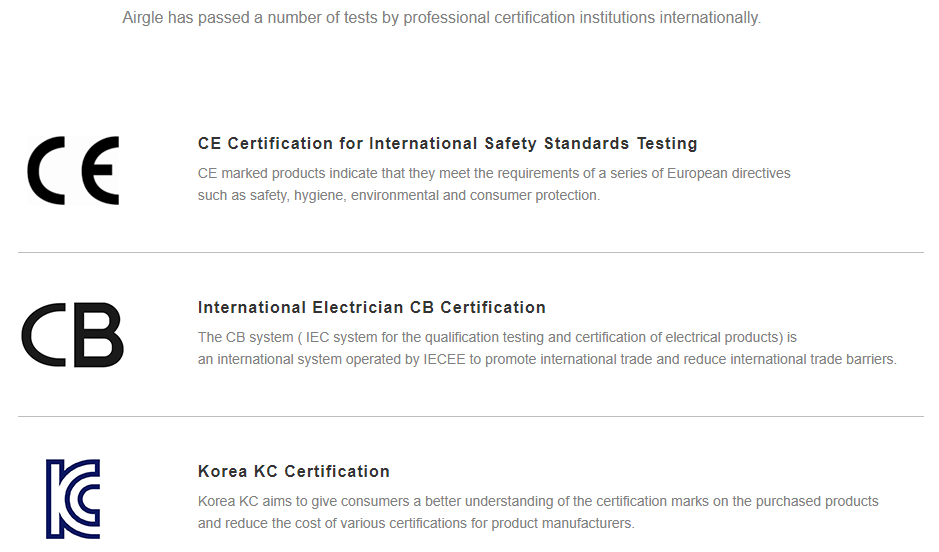Click the intro sentence about Airgle passing tests
The height and width of the screenshot is (552, 939).
[441, 18]
